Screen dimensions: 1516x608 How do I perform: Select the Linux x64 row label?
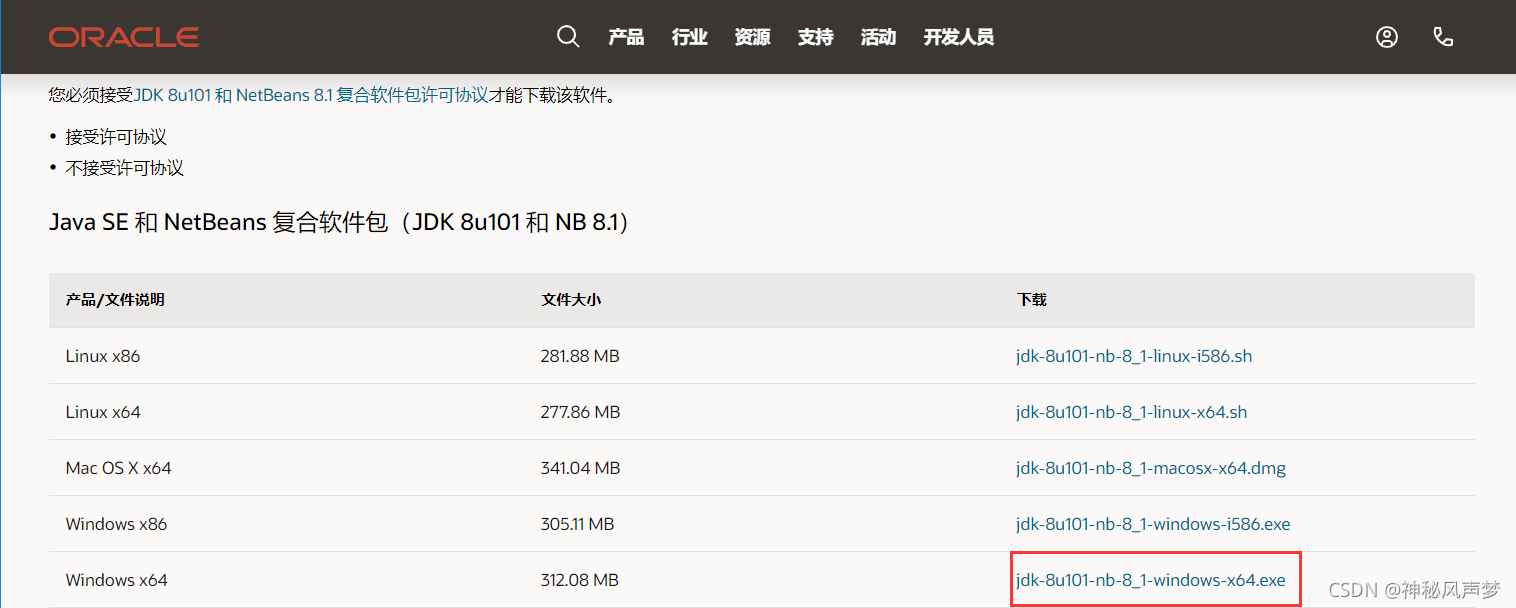click(x=103, y=412)
